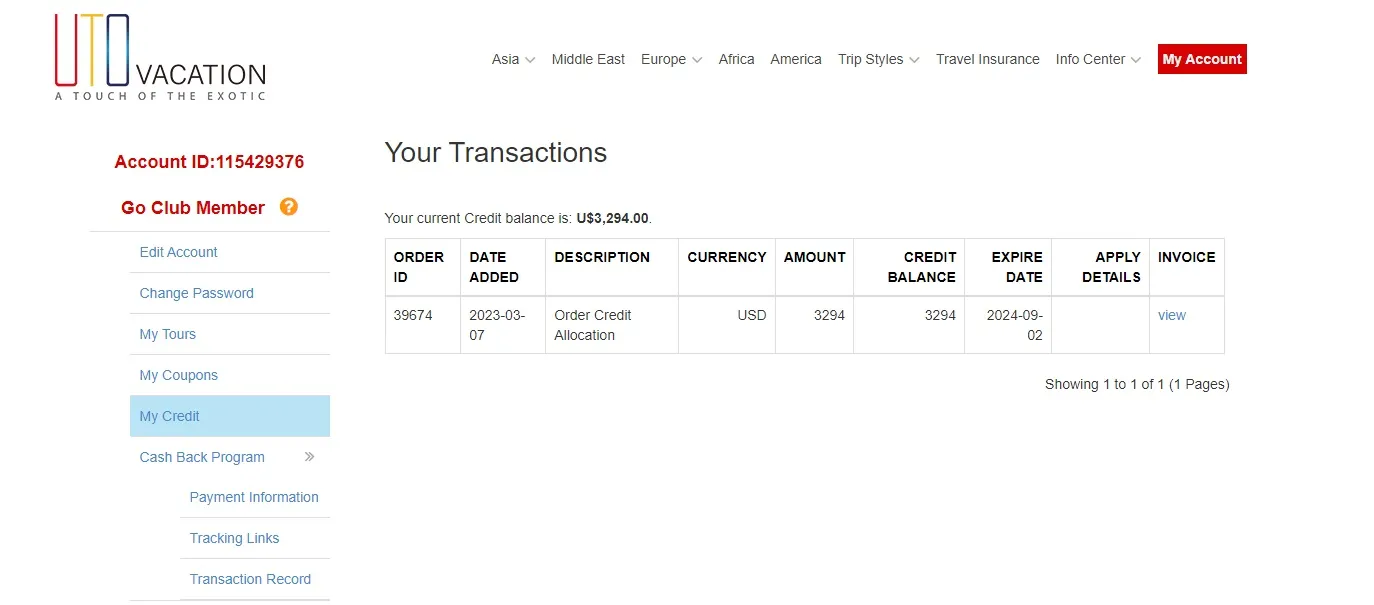Open My Tours in sidebar
Screen dimensions: 1374x605
[x=167, y=334]
